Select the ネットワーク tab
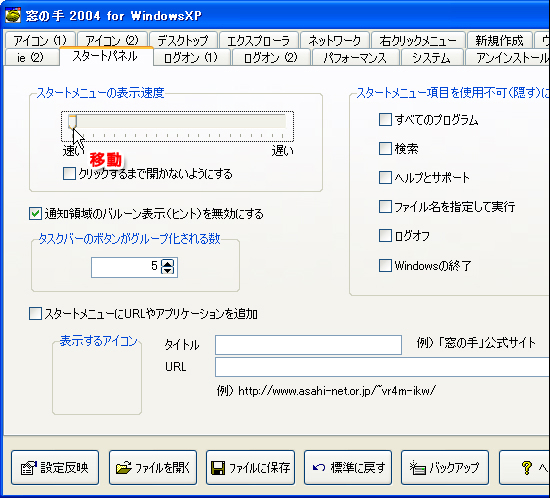The image size is (550, 498). 335,40
